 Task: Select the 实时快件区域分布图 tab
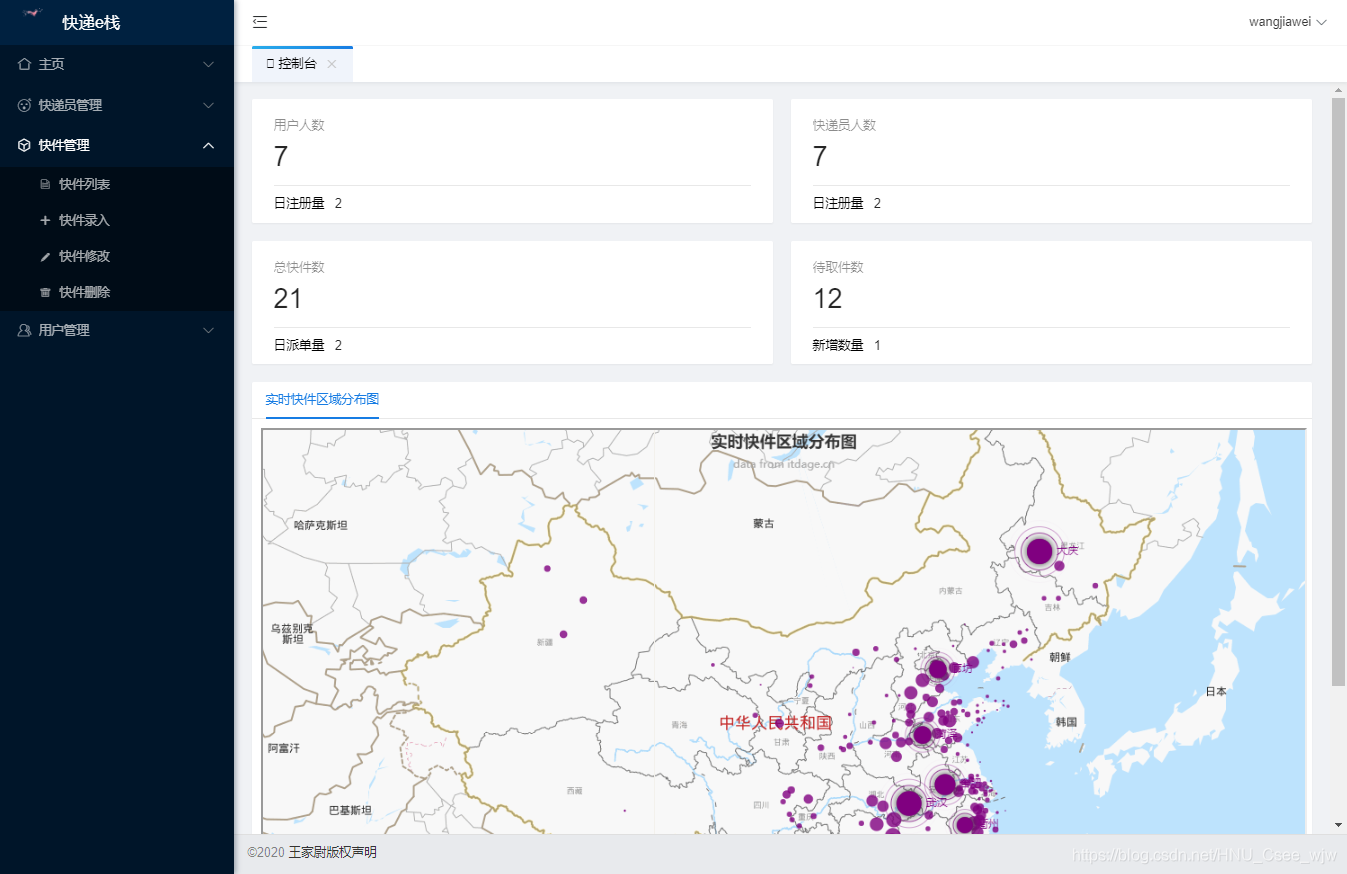(x=322, y=400)
